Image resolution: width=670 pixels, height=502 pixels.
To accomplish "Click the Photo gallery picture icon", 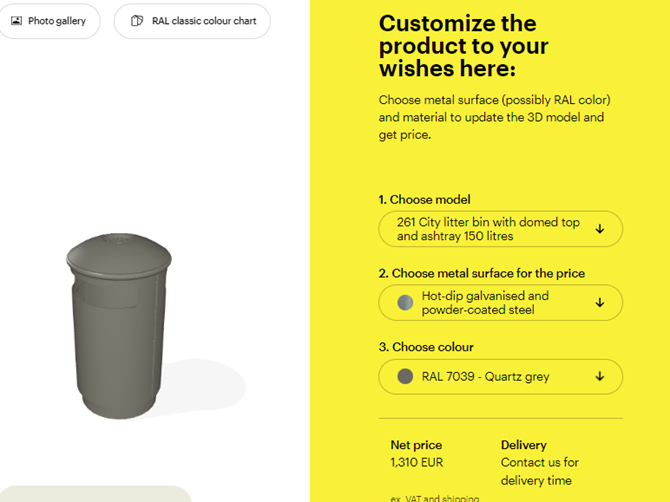I will 16,21.
